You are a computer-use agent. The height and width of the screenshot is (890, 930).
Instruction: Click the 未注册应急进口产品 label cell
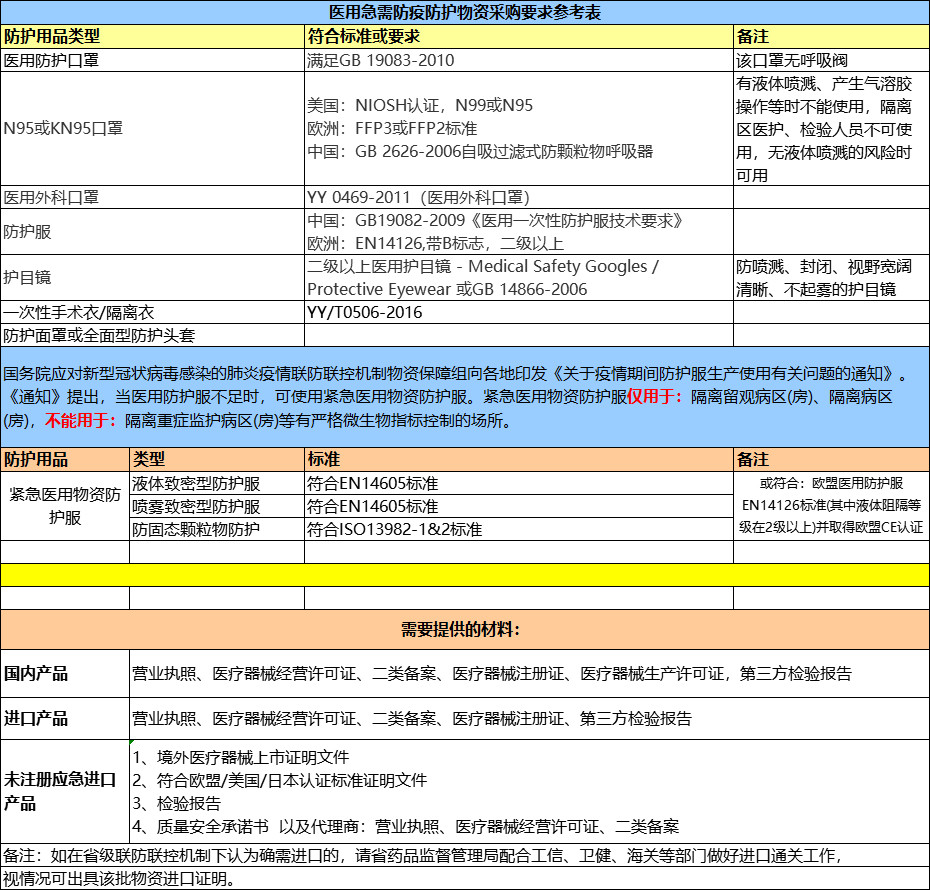pos(66,790)
